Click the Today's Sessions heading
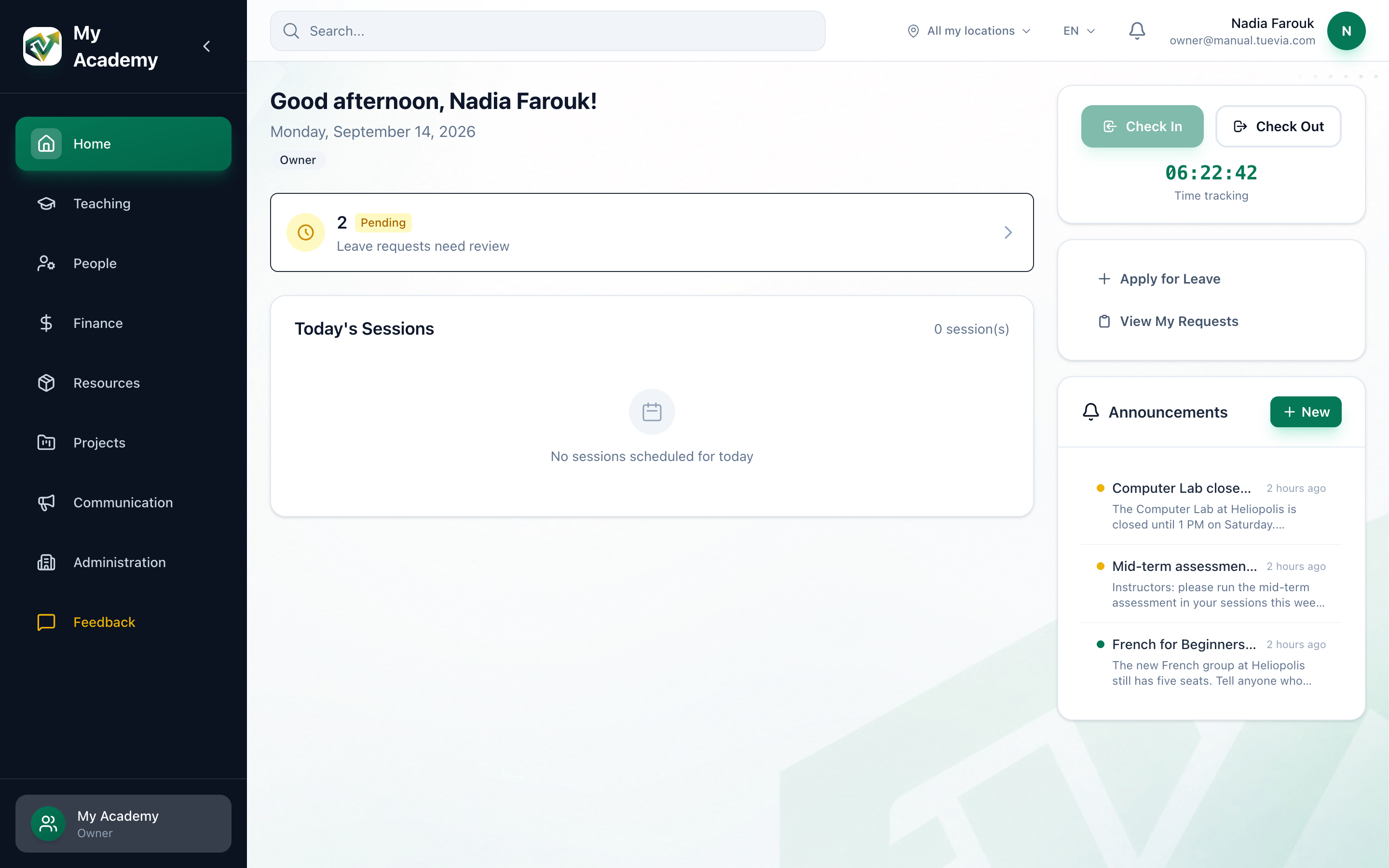The width and height of the screenshot is (1389, 868). (x=364, y=329)
